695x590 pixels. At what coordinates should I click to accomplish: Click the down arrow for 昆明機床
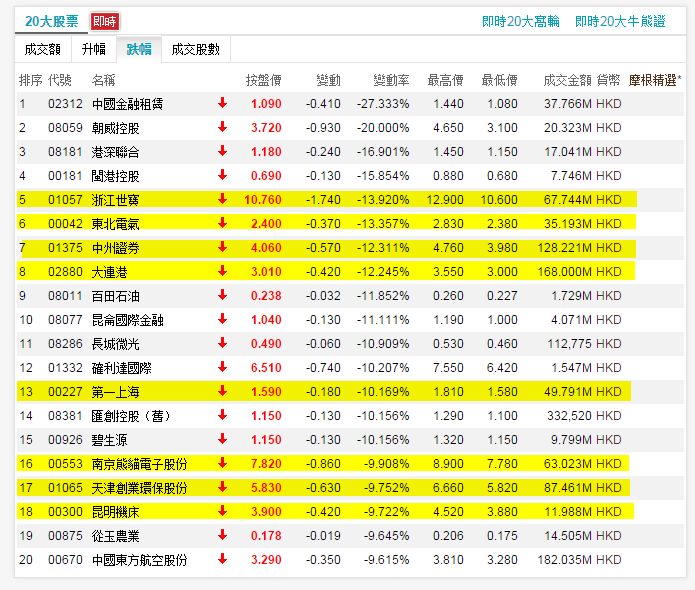(222, 511)
